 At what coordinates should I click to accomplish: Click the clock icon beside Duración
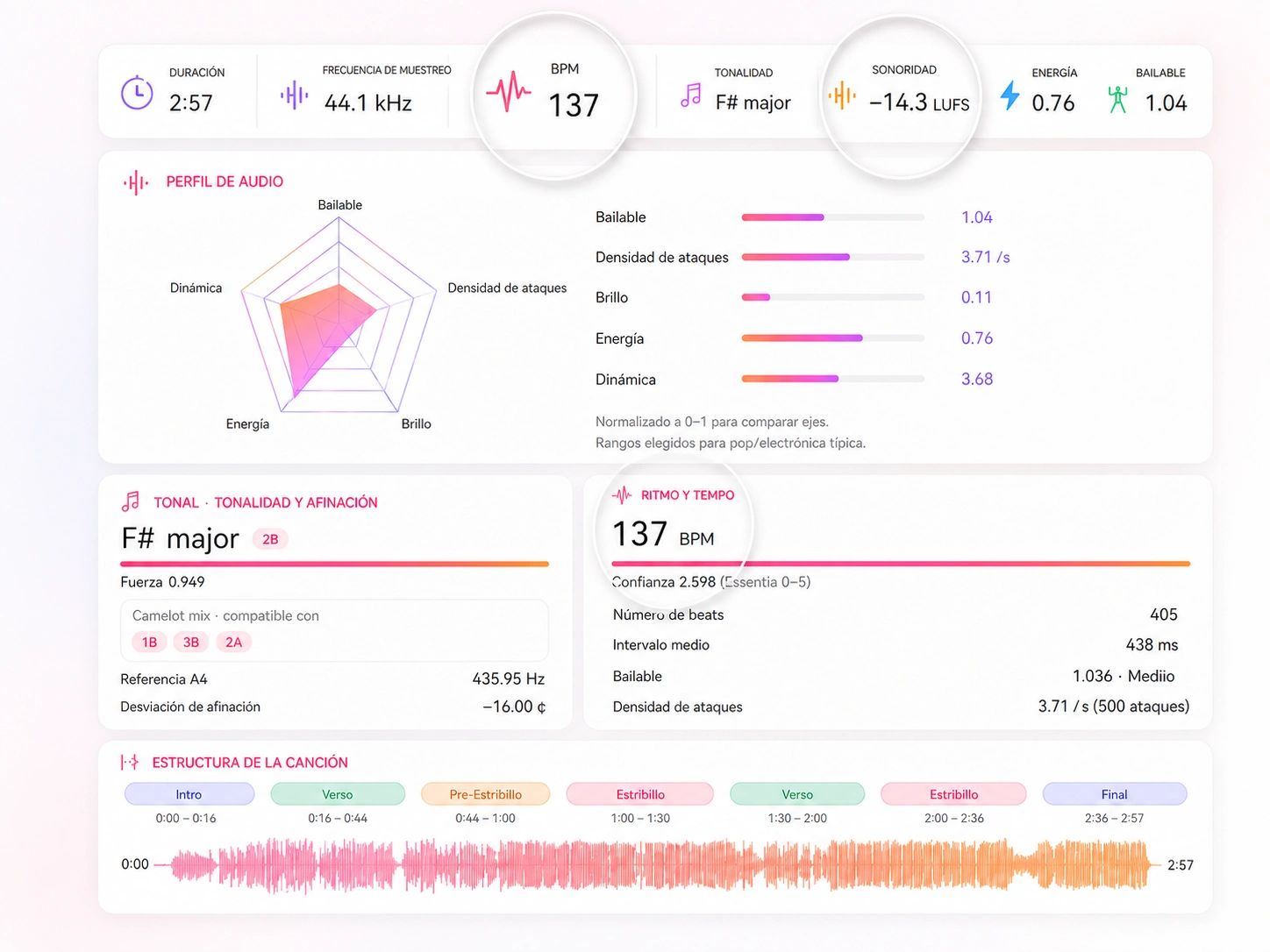(137, 93)
